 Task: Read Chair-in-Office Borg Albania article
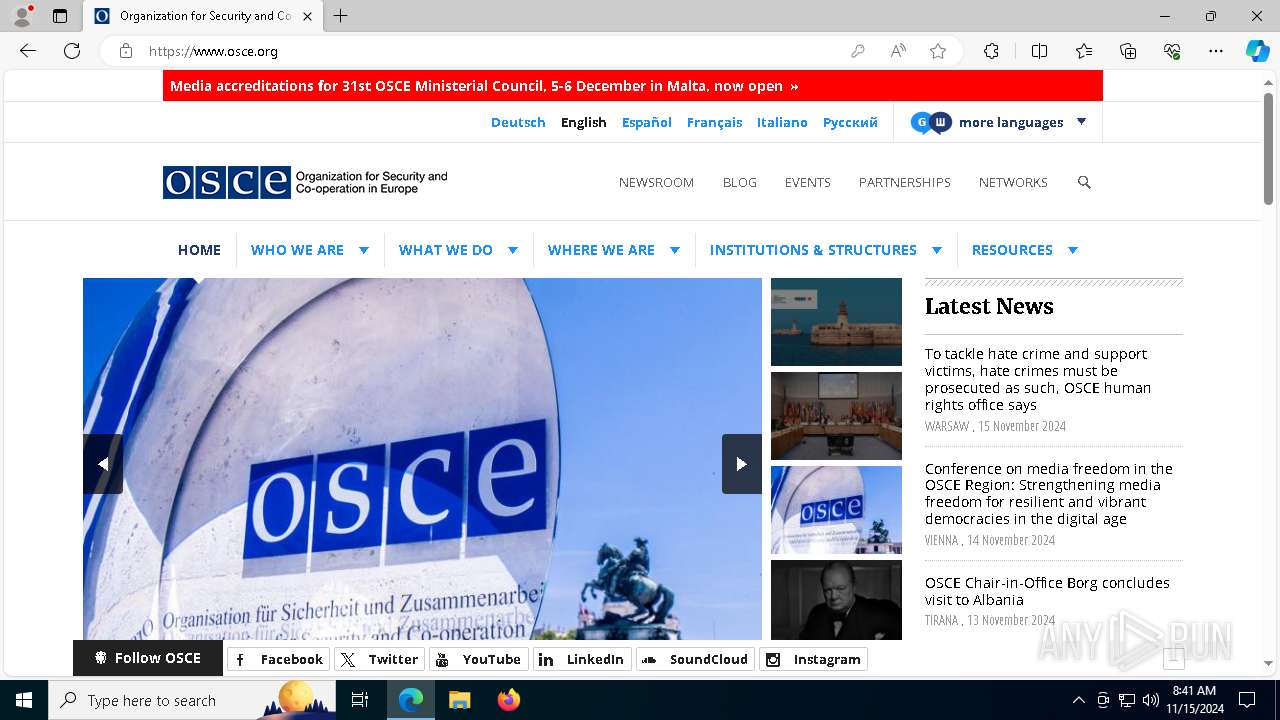[1047, 591]
